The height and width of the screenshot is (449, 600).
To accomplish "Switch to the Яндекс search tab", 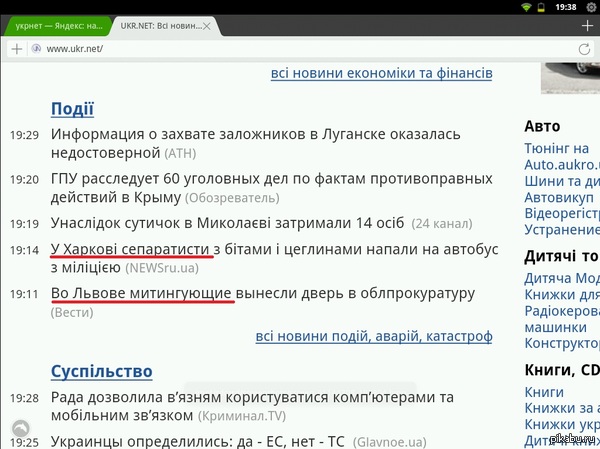I will click(55, 22).
